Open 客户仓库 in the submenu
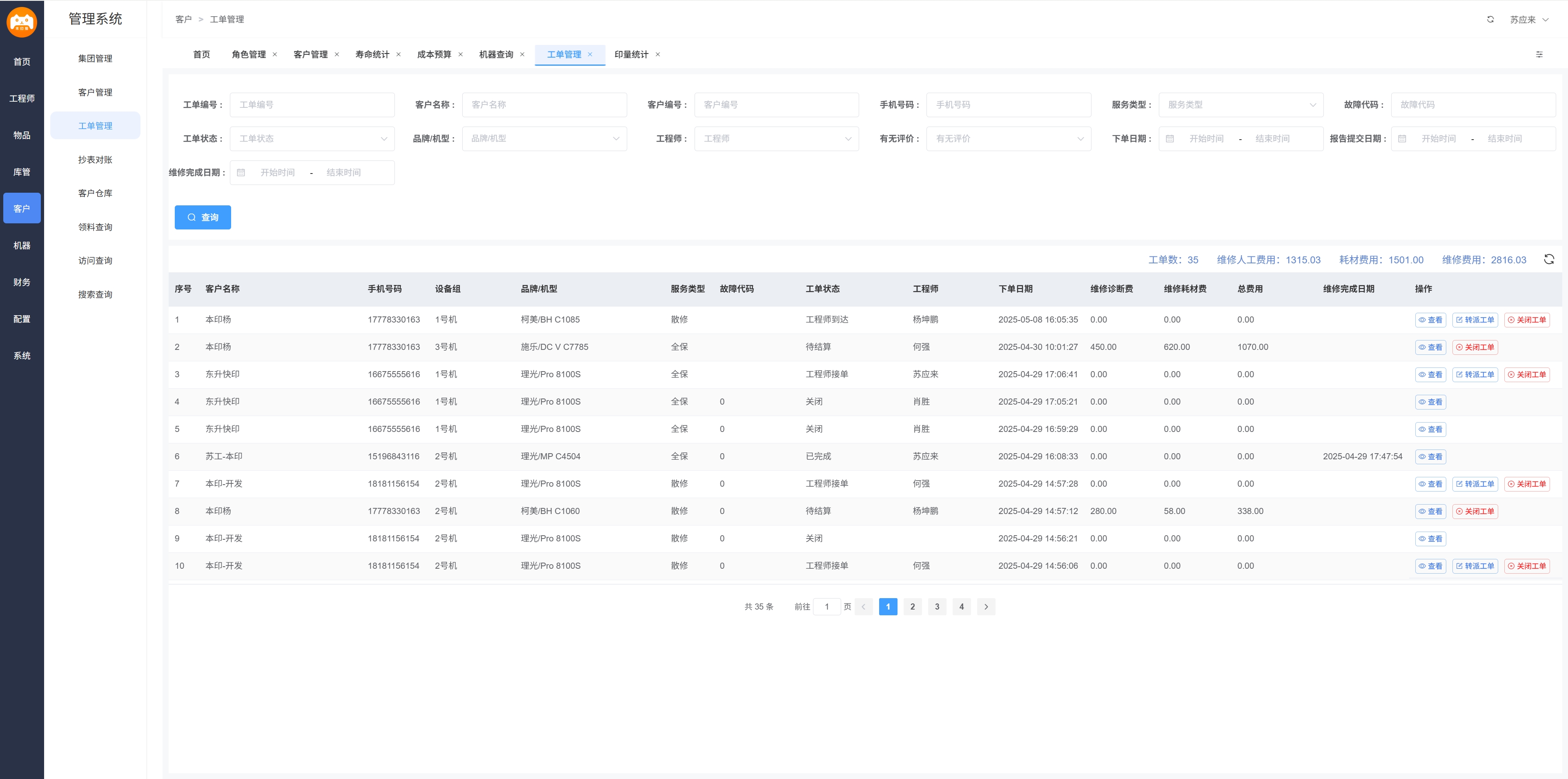 (96, 194)
